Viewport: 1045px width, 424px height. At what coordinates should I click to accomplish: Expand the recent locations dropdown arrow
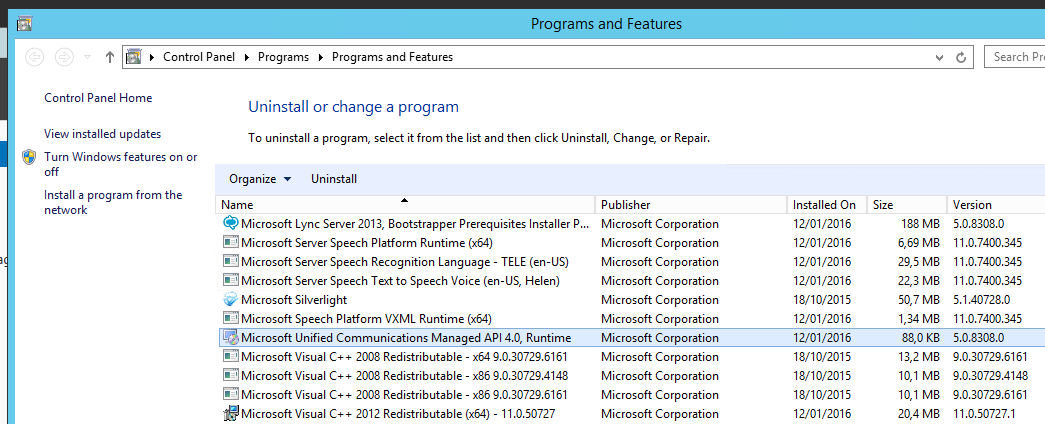[88, 57]
